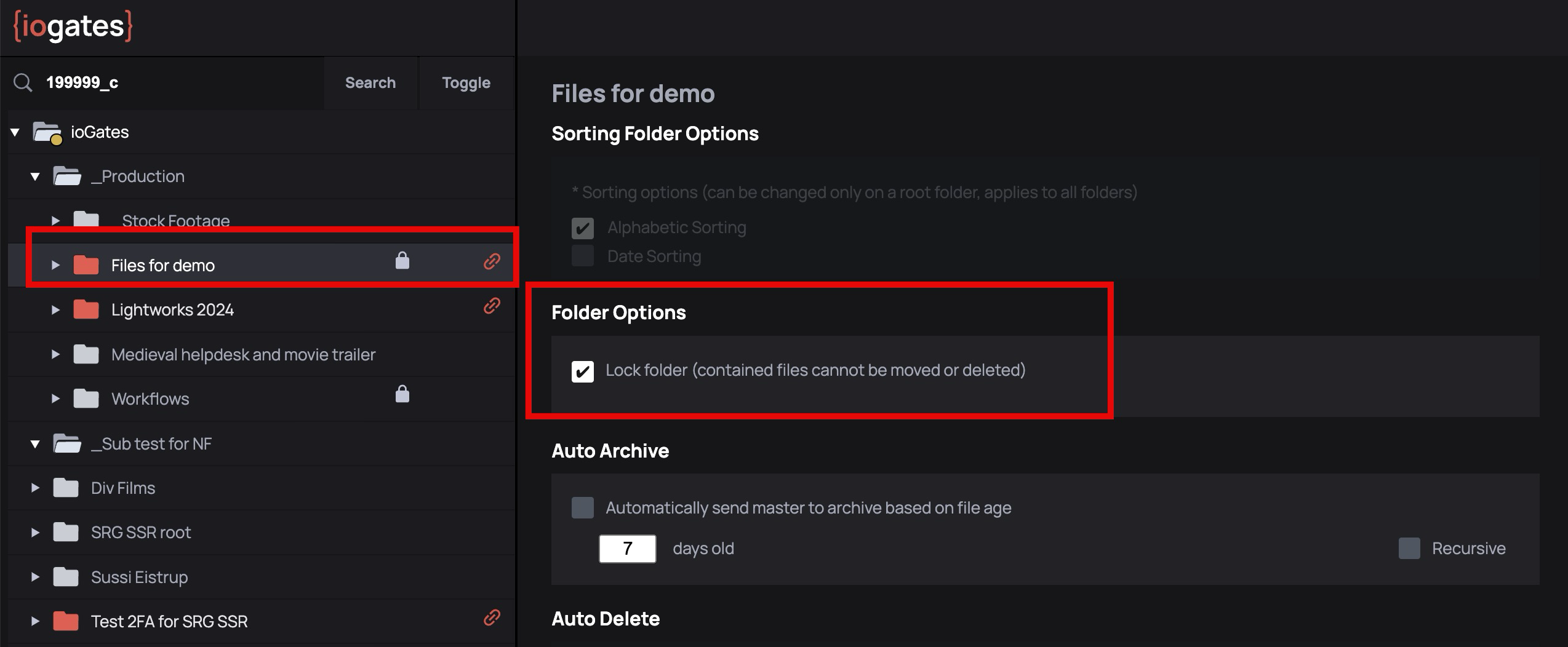Click share link icon on Lightworks 2024
Image resolution: width=1568 pixels, height=647 pixels.
tap(492, 306)
